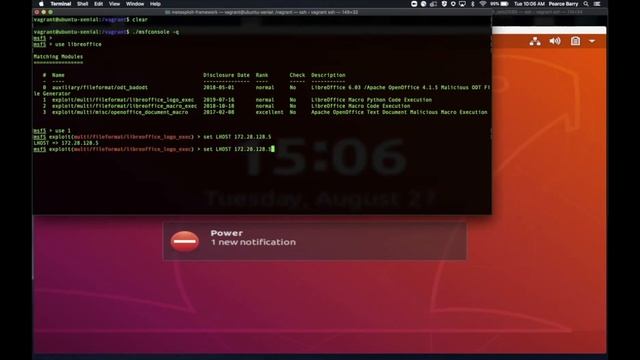
Task: Click 'exploit/multi/misc/openoffice_document_macro' module name
Action: [x=120, y=112]
